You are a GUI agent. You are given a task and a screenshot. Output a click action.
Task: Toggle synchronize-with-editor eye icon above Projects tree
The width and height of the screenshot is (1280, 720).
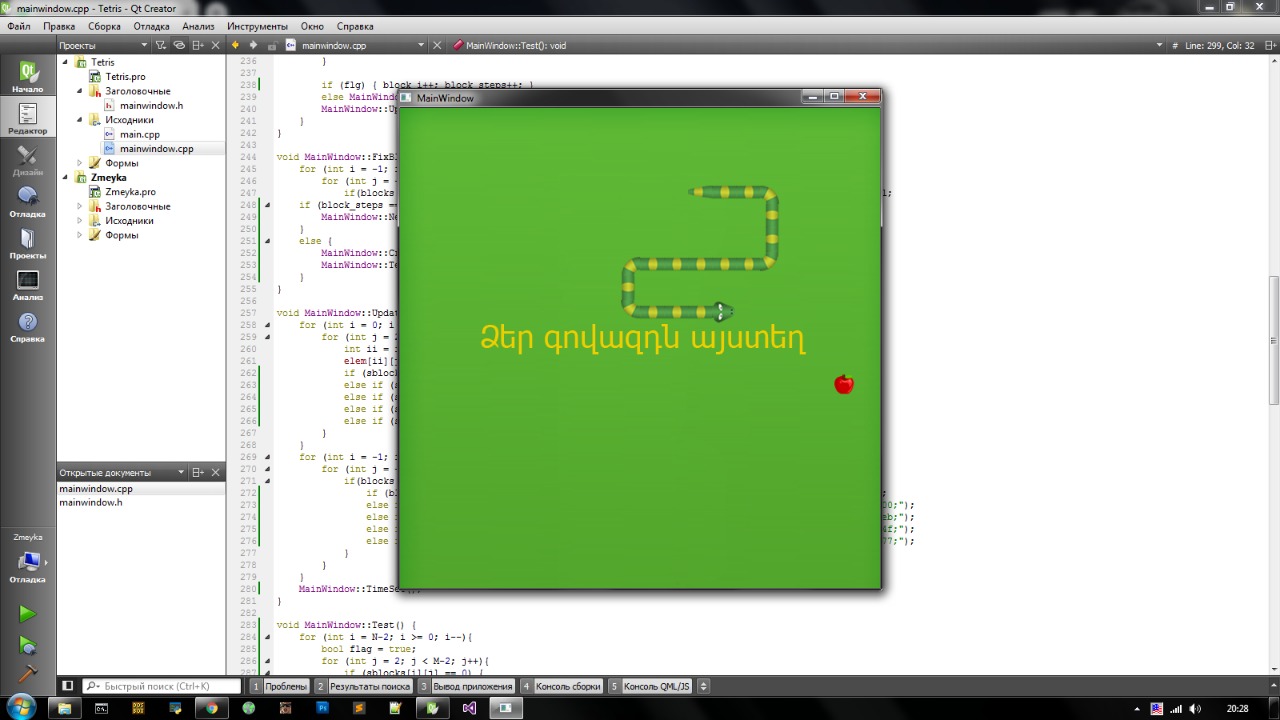click(178, 44)
